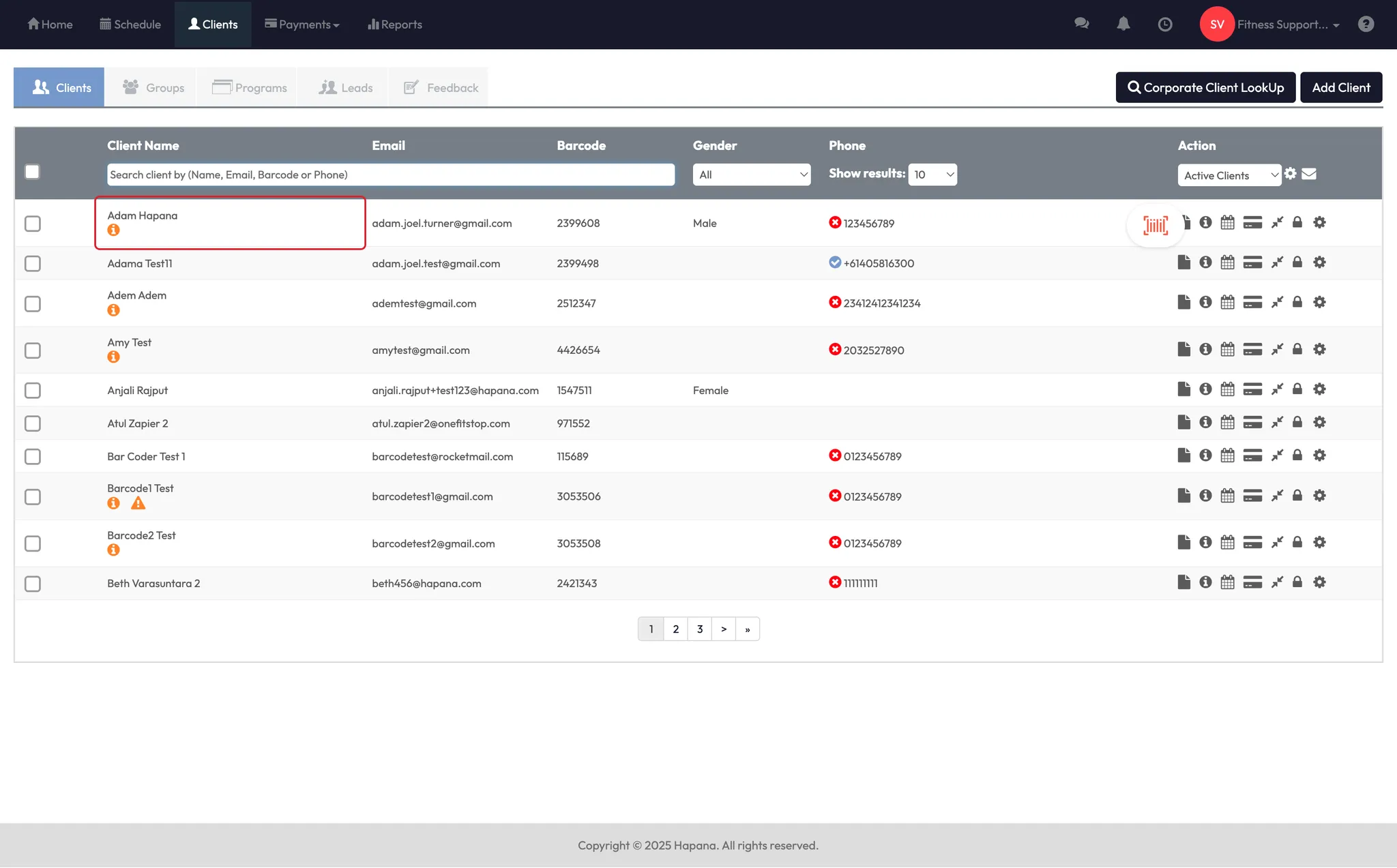Expand the Show results count dropdown
Image resolution: width=1397 pixels, height=868 pixels.
coord(932,175)
